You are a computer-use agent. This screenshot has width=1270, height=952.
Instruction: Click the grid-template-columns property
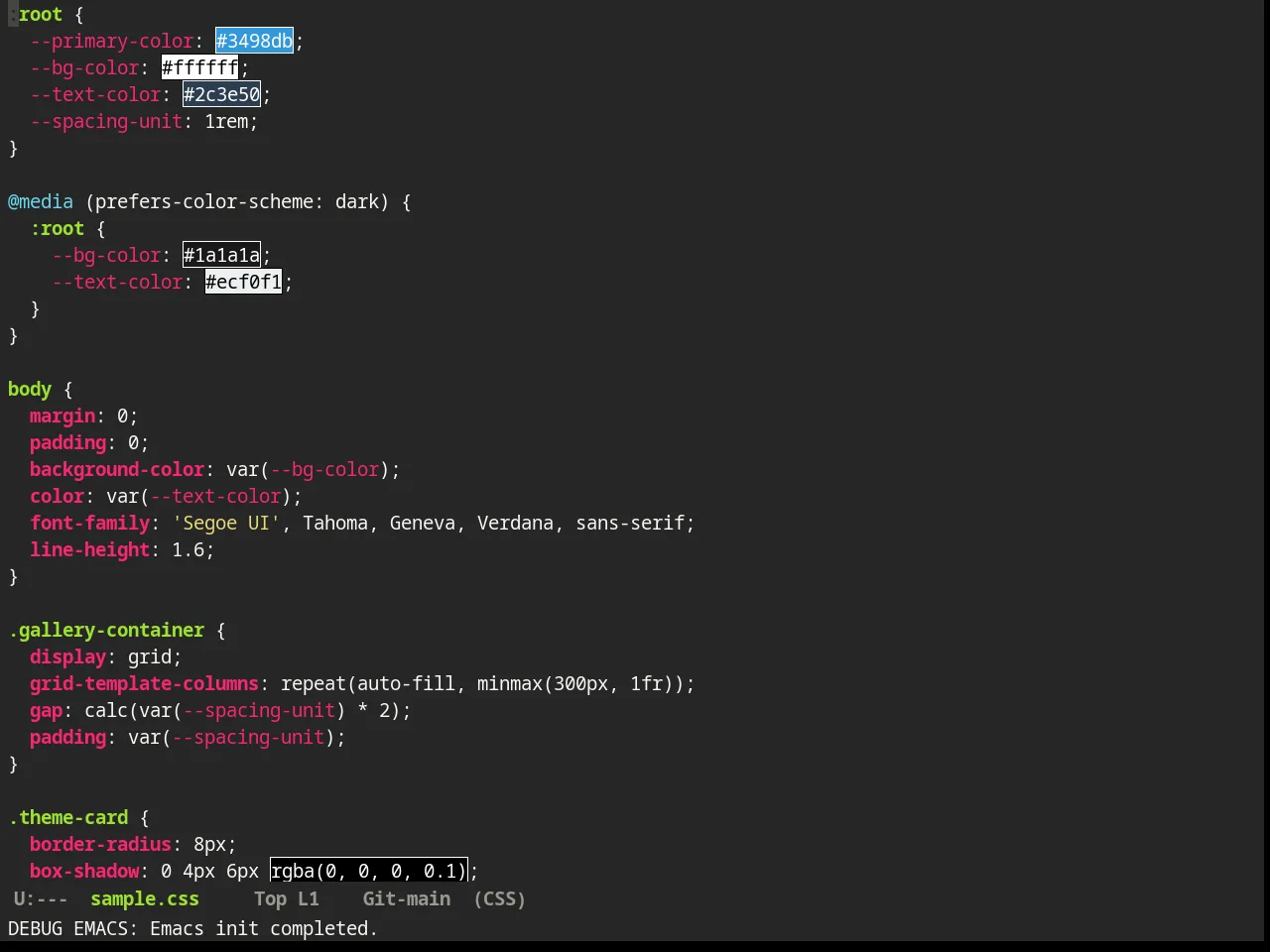[145, 683]
